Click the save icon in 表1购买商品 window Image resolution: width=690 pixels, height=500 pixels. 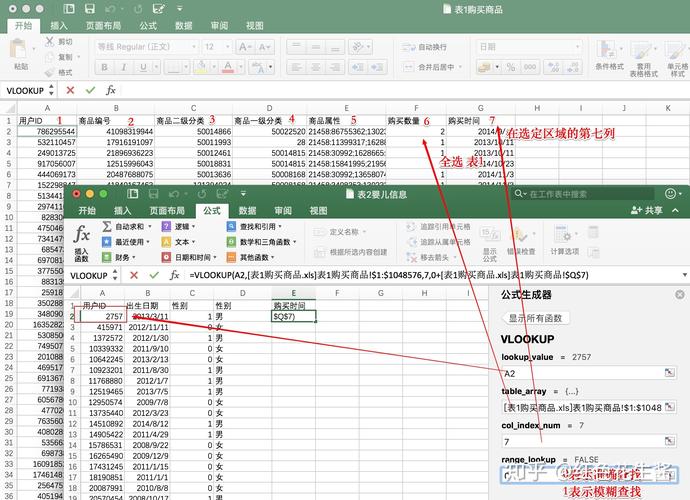(x=90, y=8)
